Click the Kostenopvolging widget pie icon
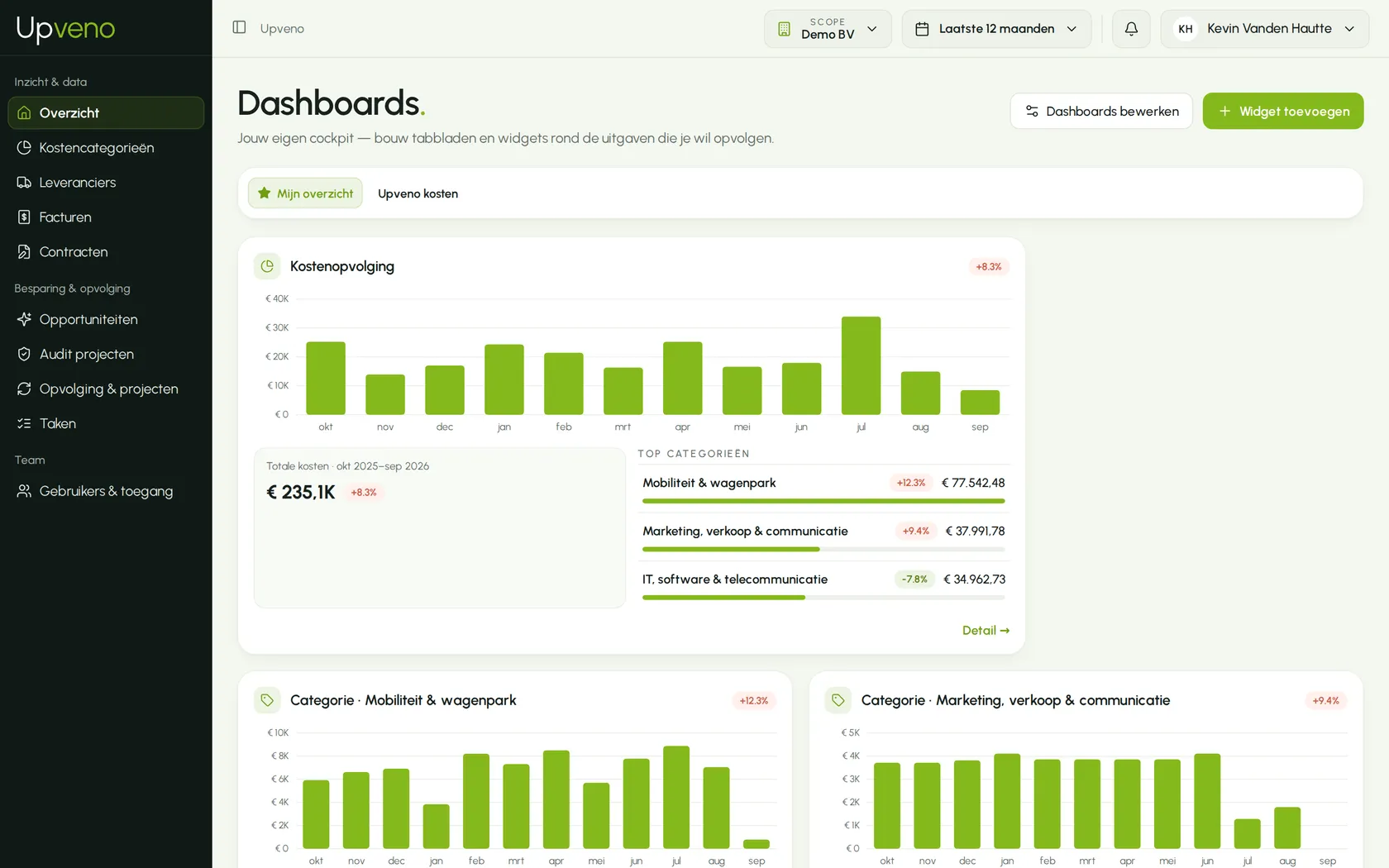This screenshot has width=1389, height=868. point(267,266)
